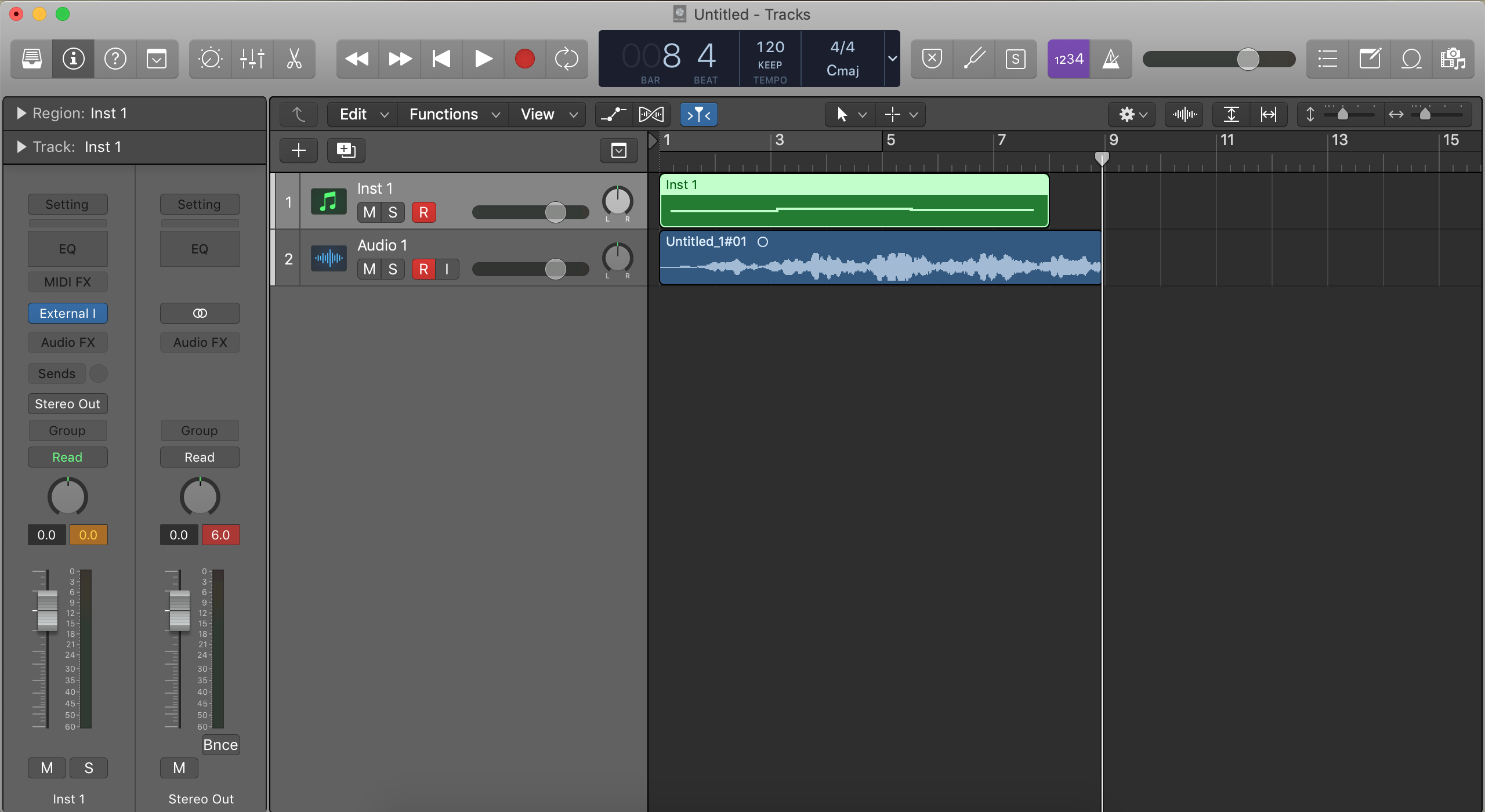This screenshot has height=812, width=1485.
Task: Select the Untitled_1#01 audio region
Action: tap(881, 258)
